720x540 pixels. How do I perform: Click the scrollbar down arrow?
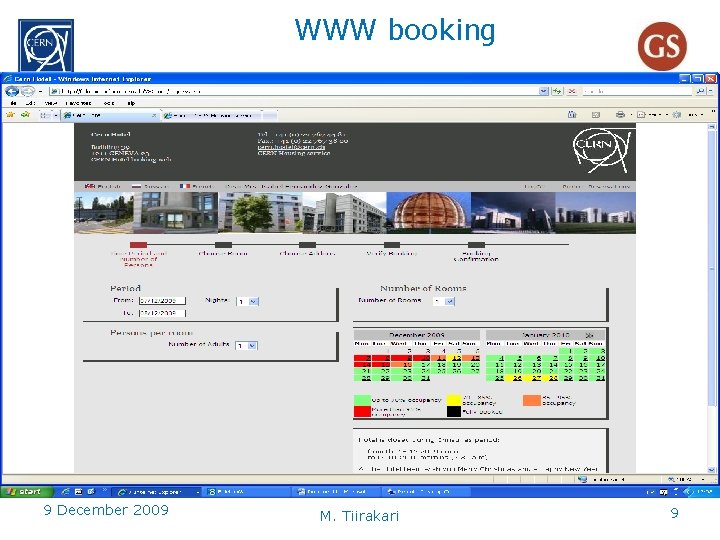point(712,470)
